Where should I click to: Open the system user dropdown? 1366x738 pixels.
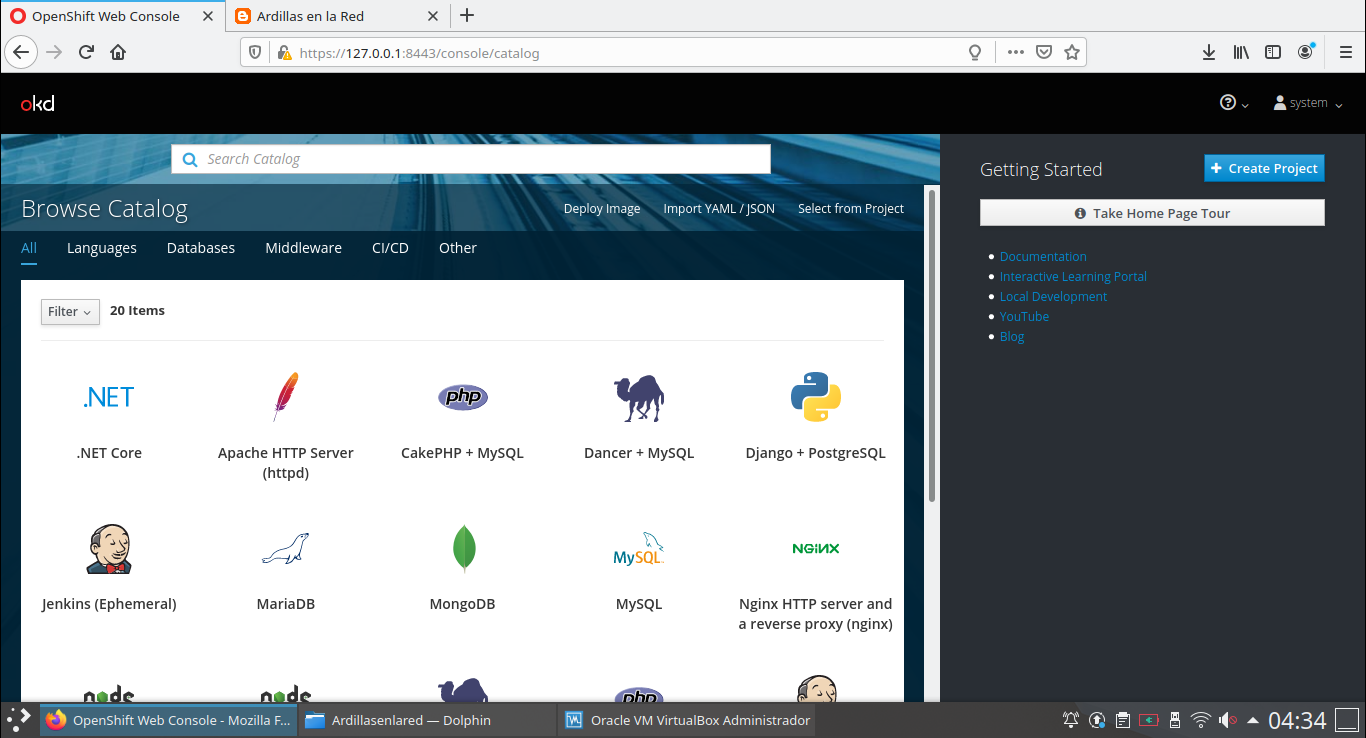(1308, 103)
